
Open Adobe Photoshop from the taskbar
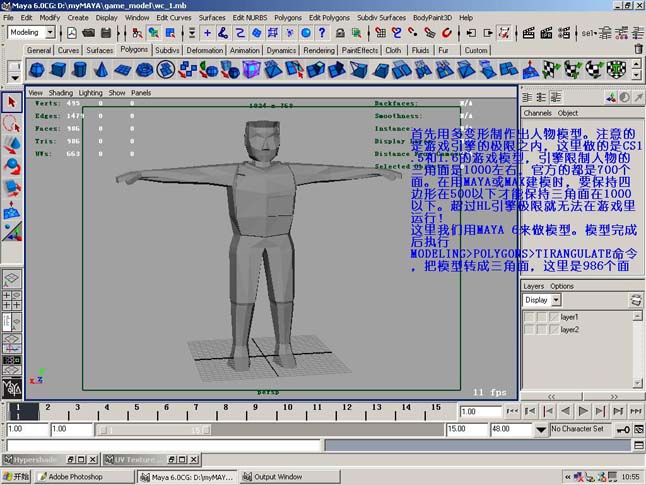click(x=86, y=477)
